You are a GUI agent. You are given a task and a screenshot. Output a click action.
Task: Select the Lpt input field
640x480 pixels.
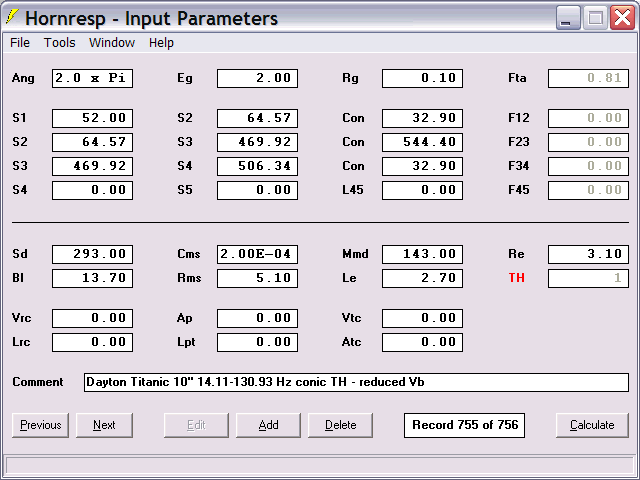pyautogui.click(x=258, y=342)
